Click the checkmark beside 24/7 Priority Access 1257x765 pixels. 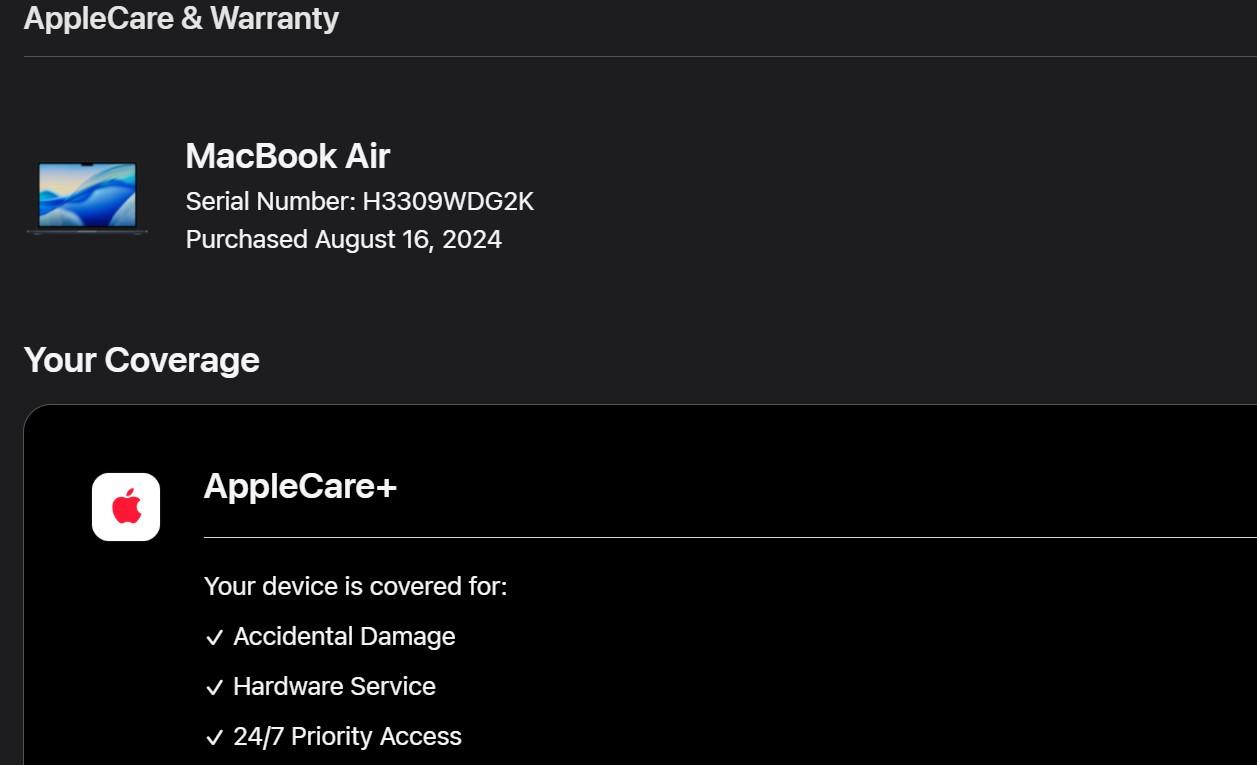(x=214, y=738)
